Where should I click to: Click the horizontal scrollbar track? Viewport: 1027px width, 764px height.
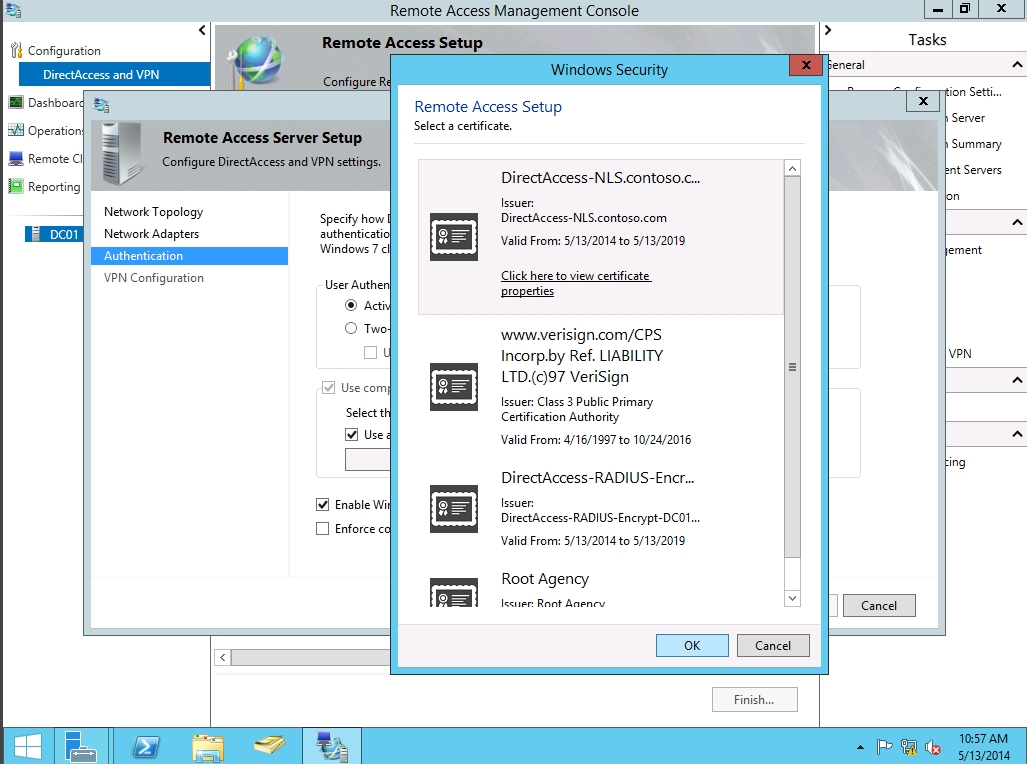(311, 657)
